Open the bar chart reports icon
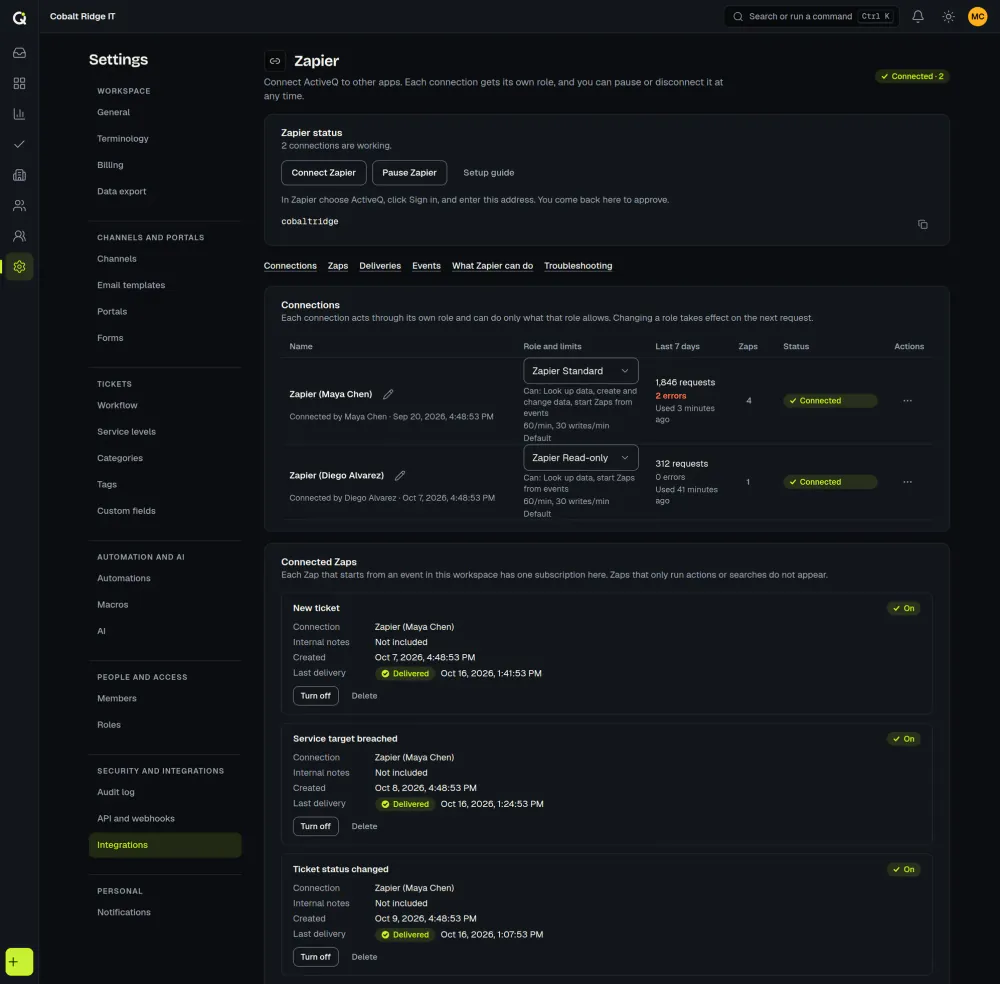1000x984 pixels. pos(19,114)
